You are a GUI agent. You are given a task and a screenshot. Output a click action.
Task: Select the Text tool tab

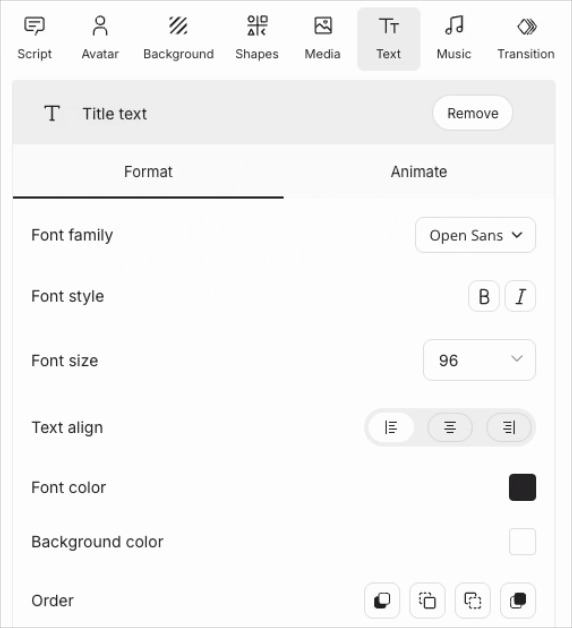389,39
